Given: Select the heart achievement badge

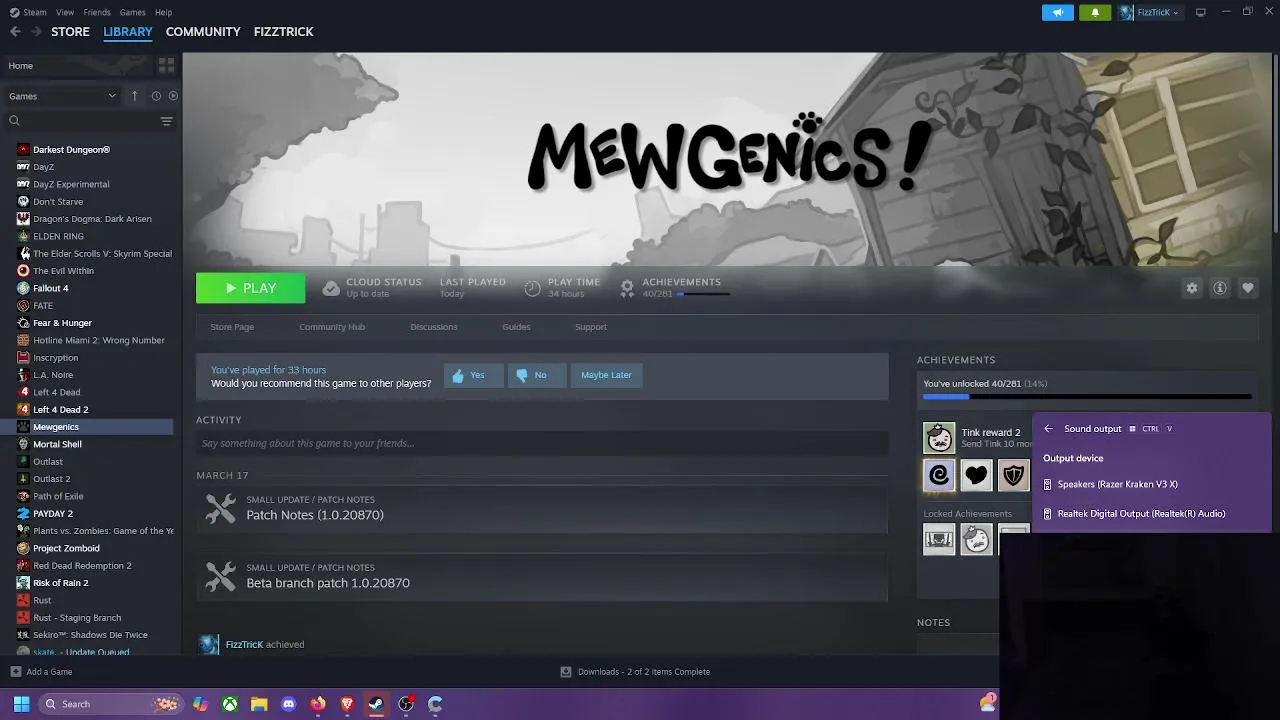Looking at the screenshot, I should pyautogui.click(x=976, y=476).
